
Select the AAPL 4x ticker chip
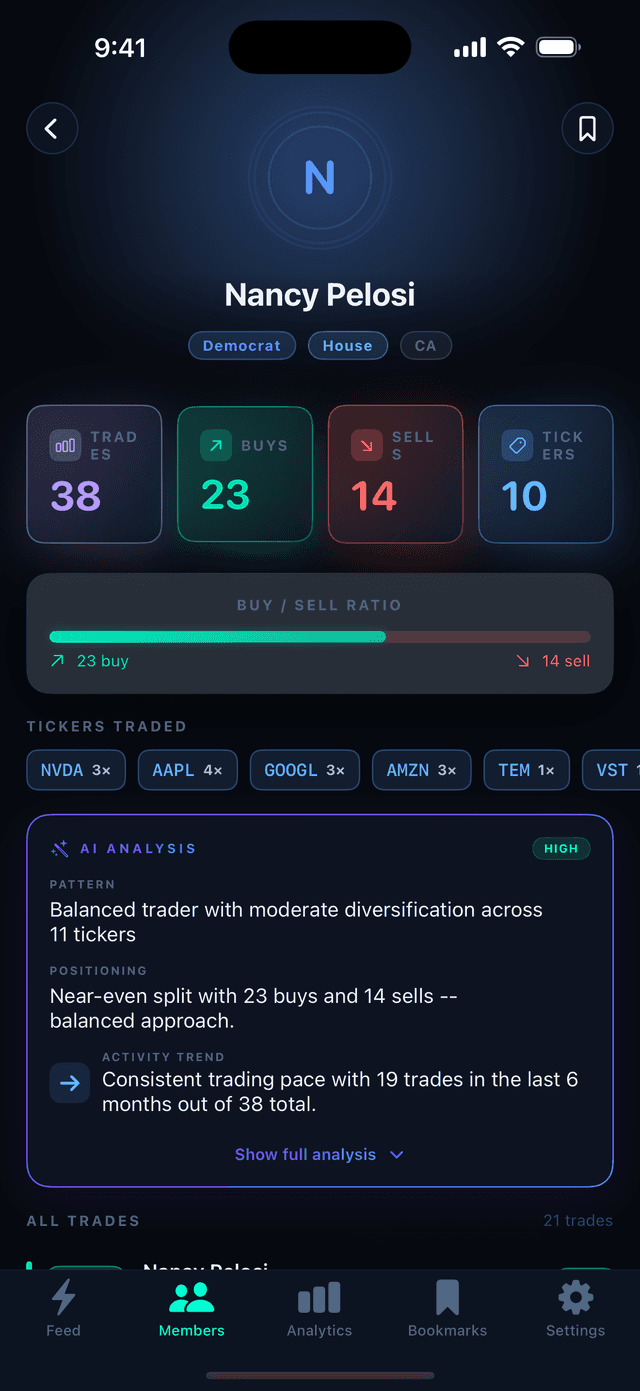(187, 770)
